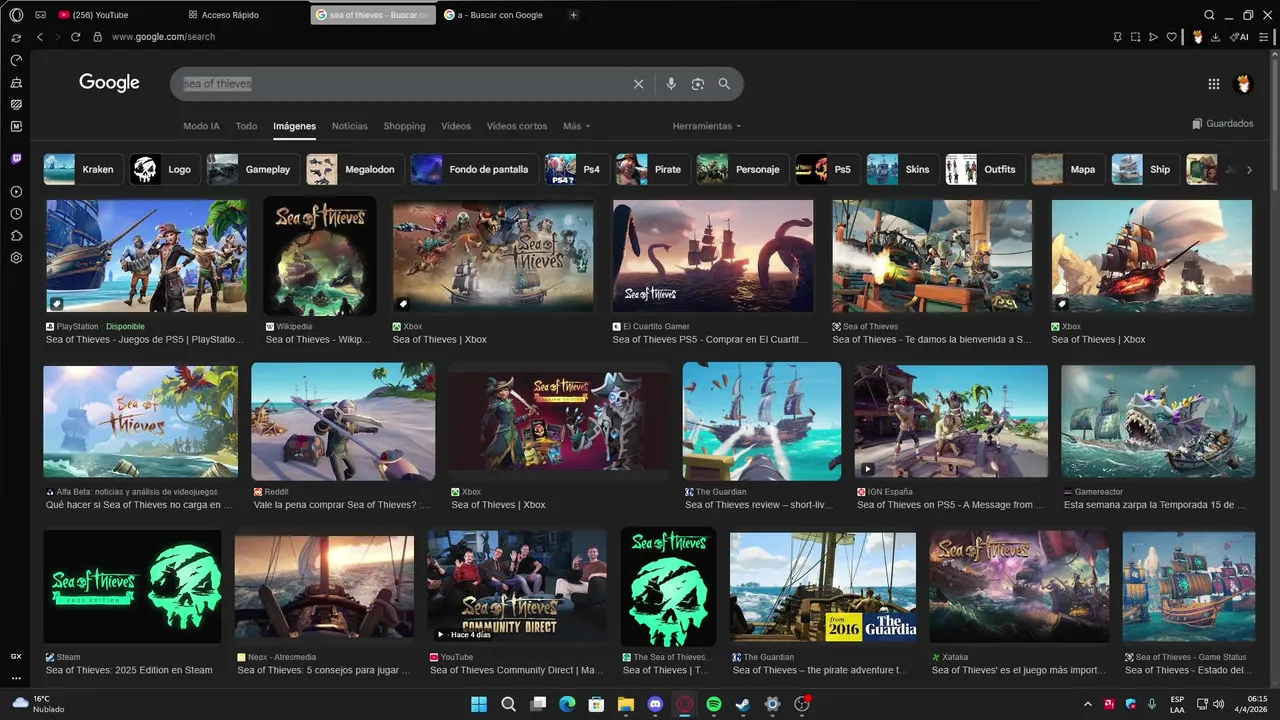
Task: Take a snapshot with the dashed-square icon
Action: point(1135,37)
